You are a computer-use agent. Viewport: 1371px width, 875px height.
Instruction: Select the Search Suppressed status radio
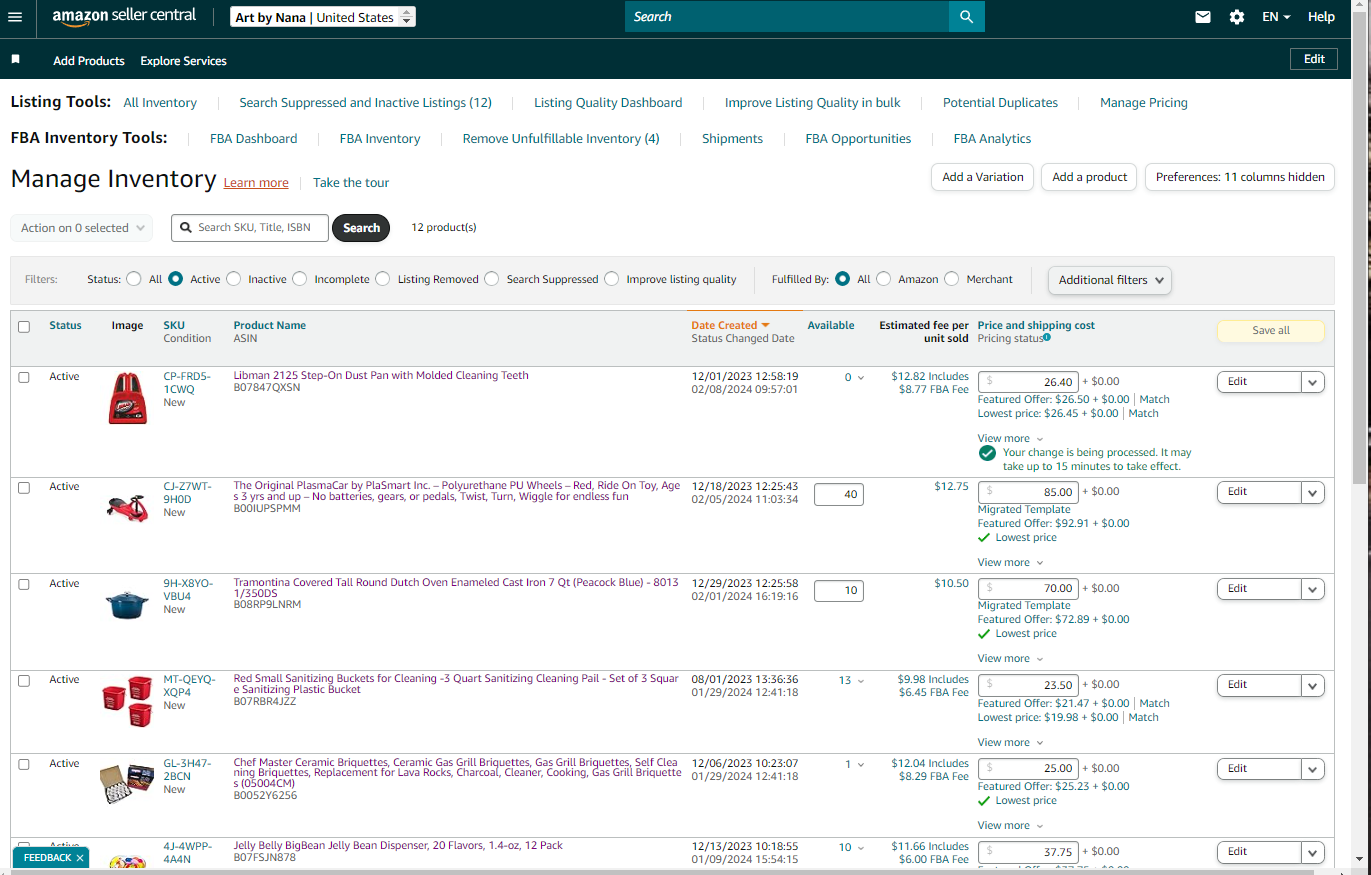[492, 279]
